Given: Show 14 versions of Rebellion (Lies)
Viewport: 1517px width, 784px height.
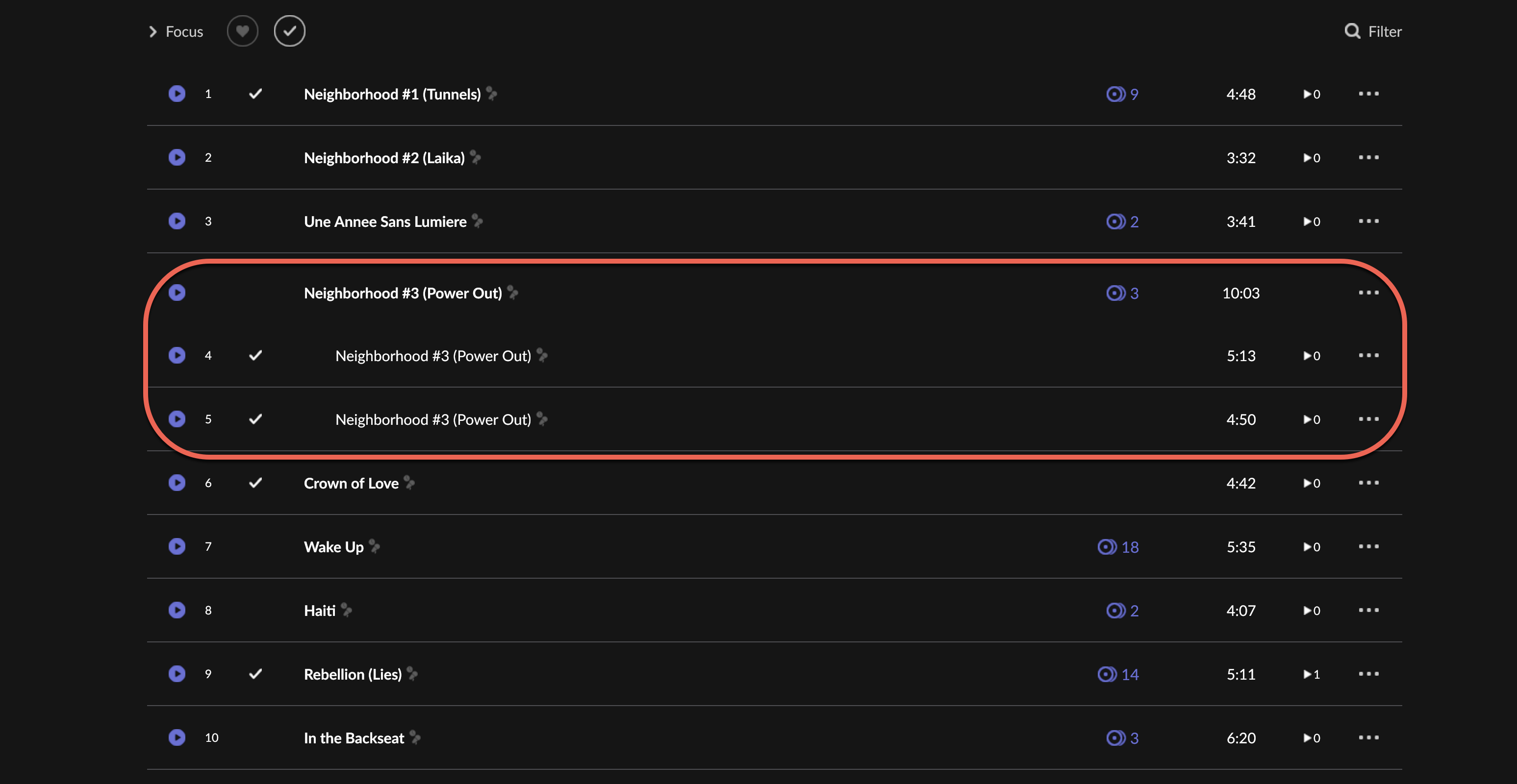Looking at the screenshot, I should pyautogui.click(x=1118, y=674).
